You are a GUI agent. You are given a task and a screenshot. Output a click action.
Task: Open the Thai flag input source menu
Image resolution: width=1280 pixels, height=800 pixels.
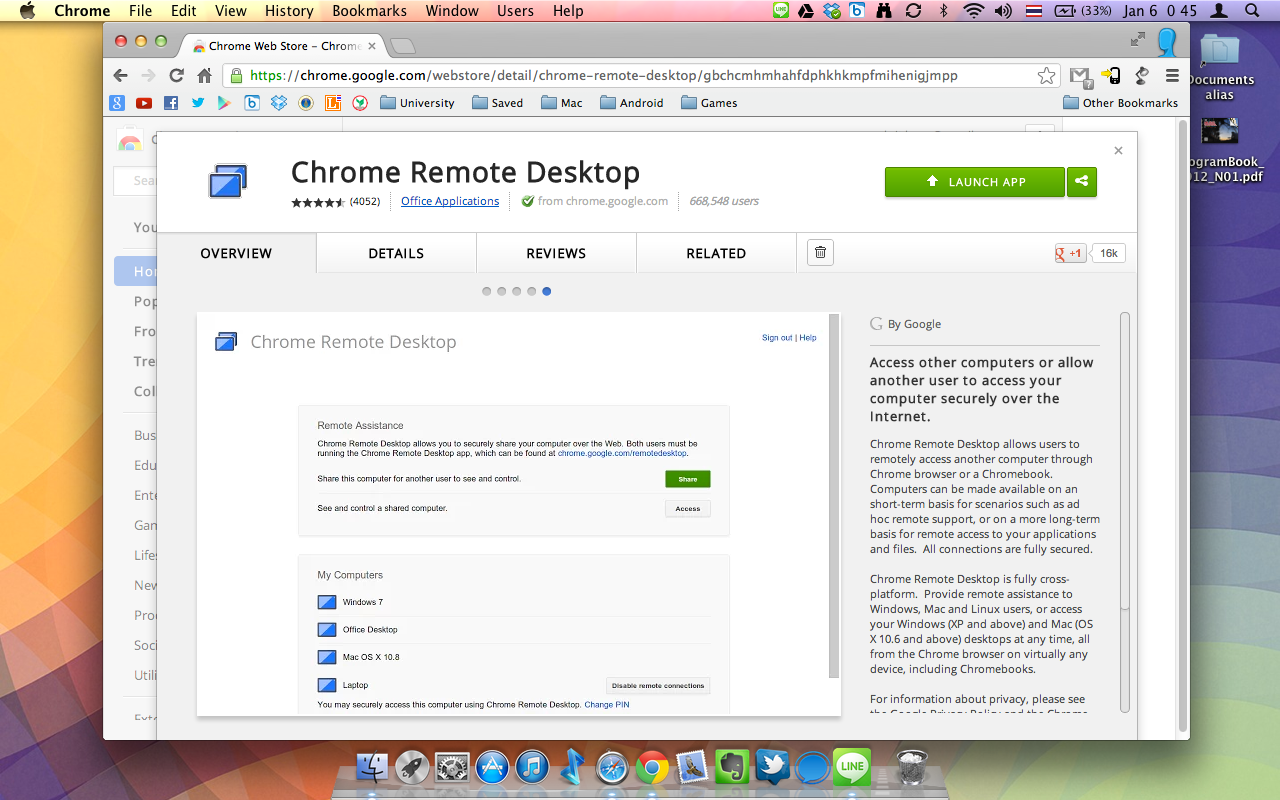(x=1033, y=11)
